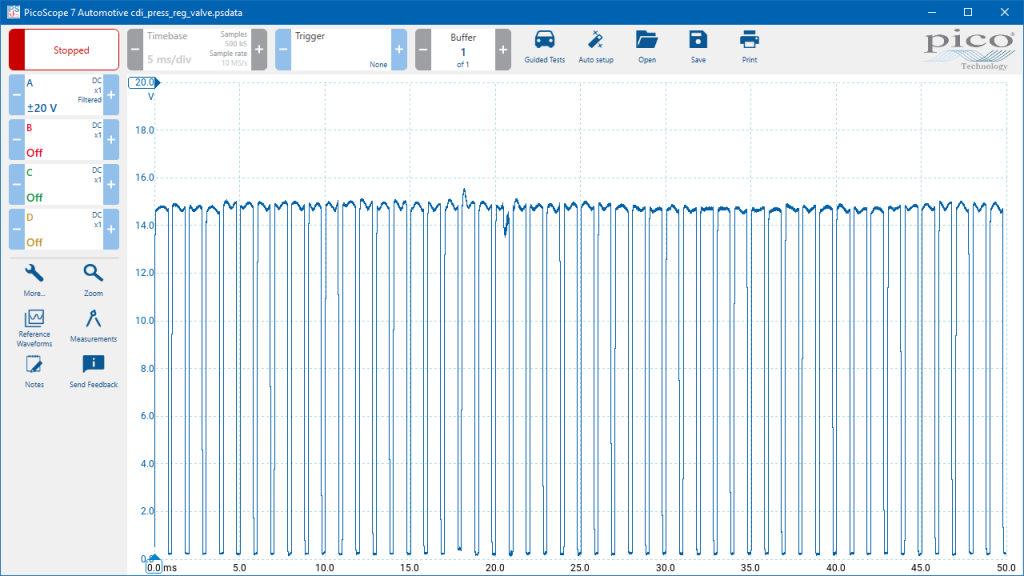Decrease the timebase with minus button
The height and width of the screenshot is (576, 1024).
click(x=135, y=50)
